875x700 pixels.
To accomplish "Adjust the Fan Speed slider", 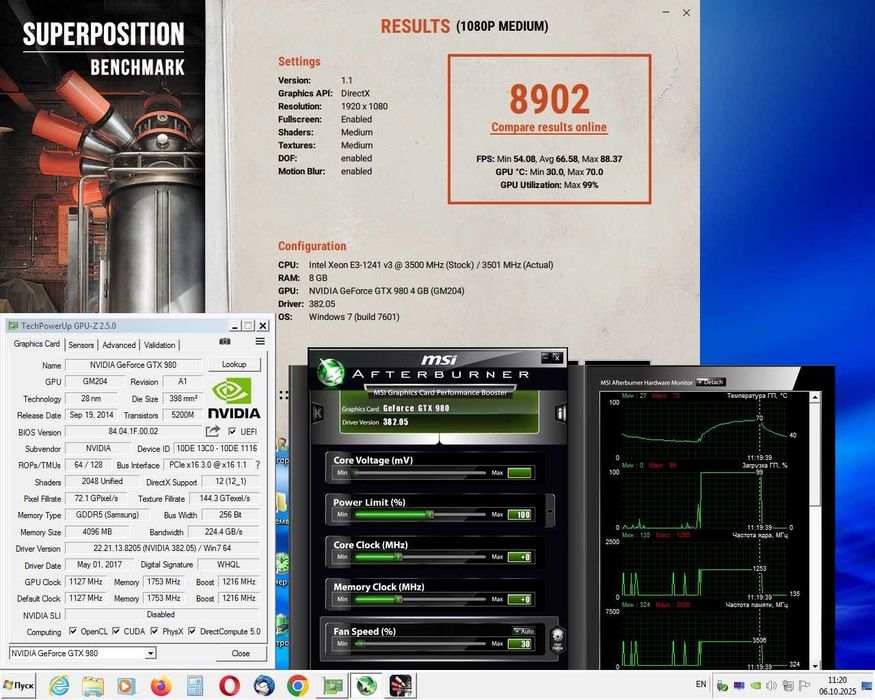I will click(420, 644).
